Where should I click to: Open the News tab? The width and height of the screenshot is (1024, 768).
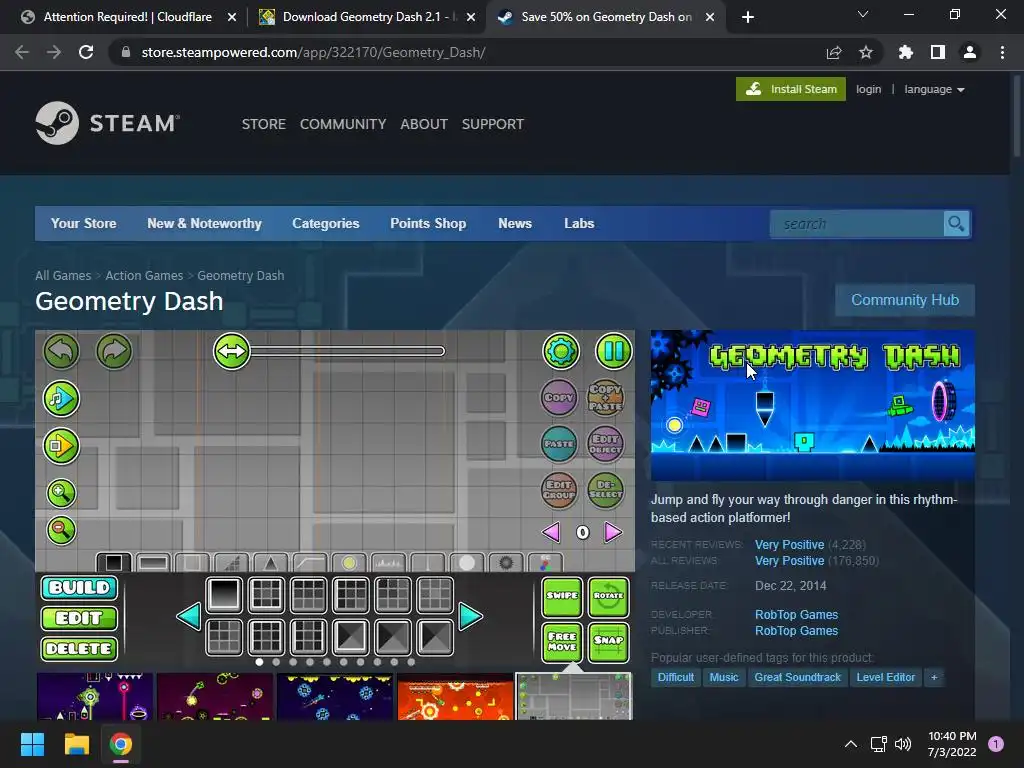[x=515, y=223]
